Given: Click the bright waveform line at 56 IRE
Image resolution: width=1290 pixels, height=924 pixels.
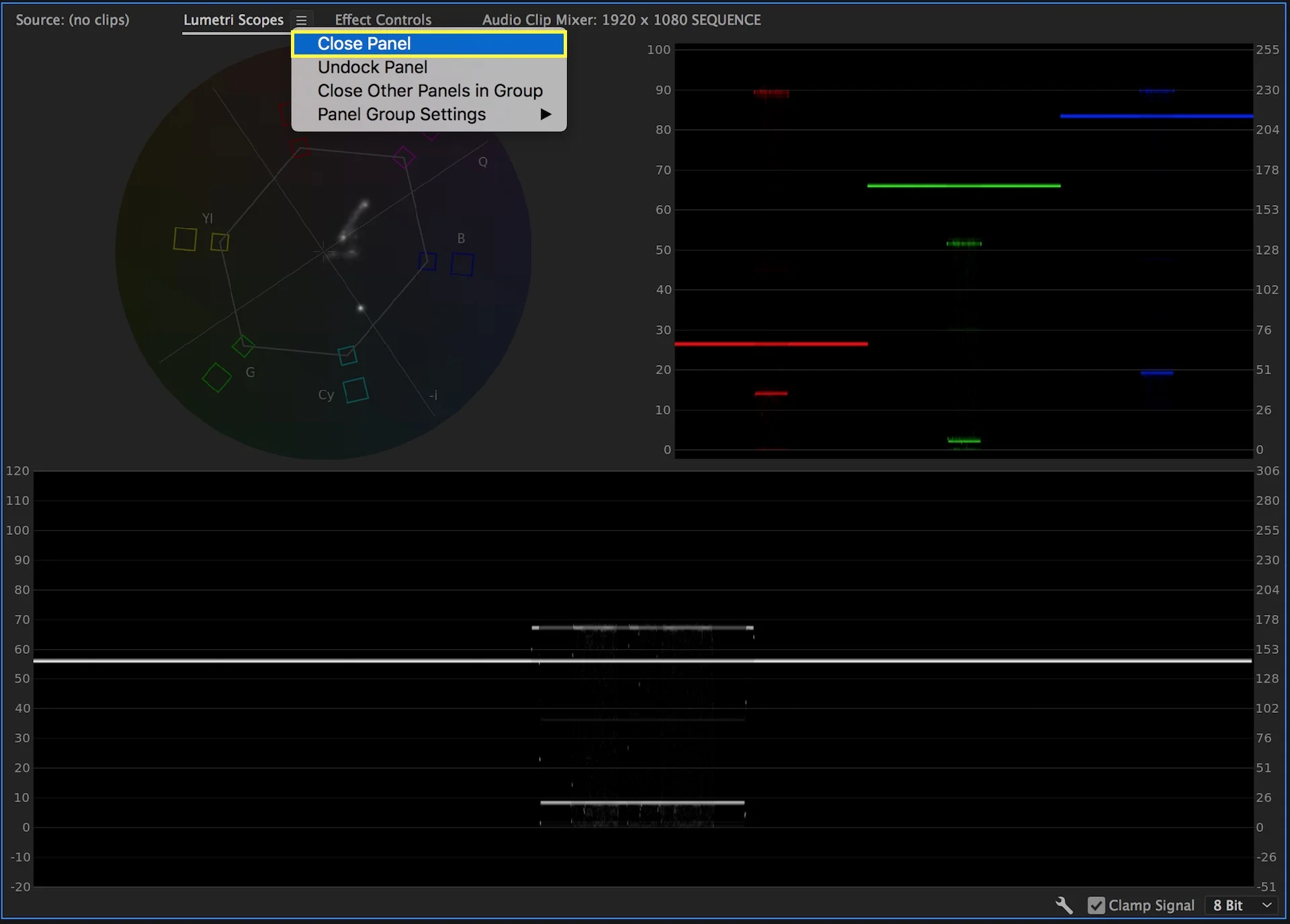Looking at the screenshot, I should pyautogui.click(x=642, y=661).
